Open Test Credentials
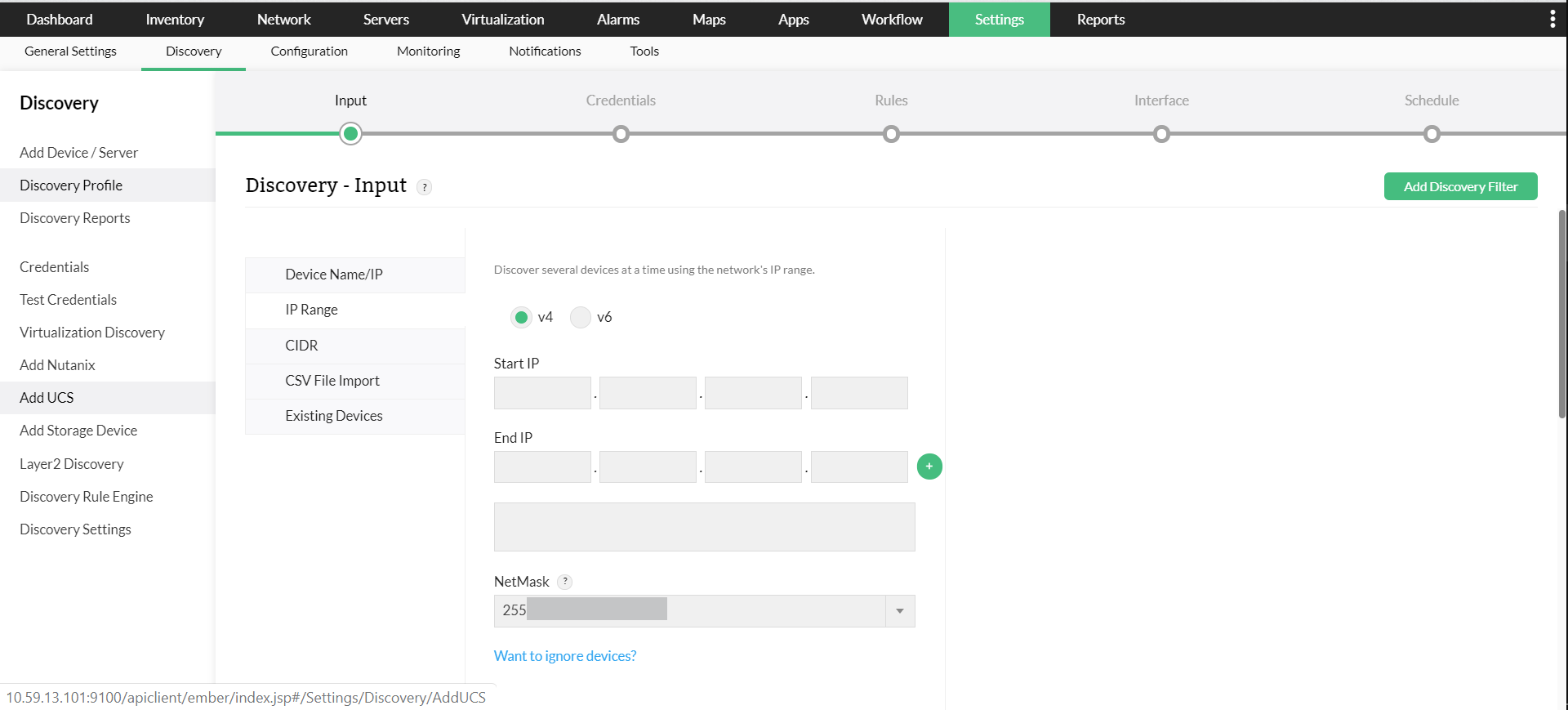 click(69, 300)
